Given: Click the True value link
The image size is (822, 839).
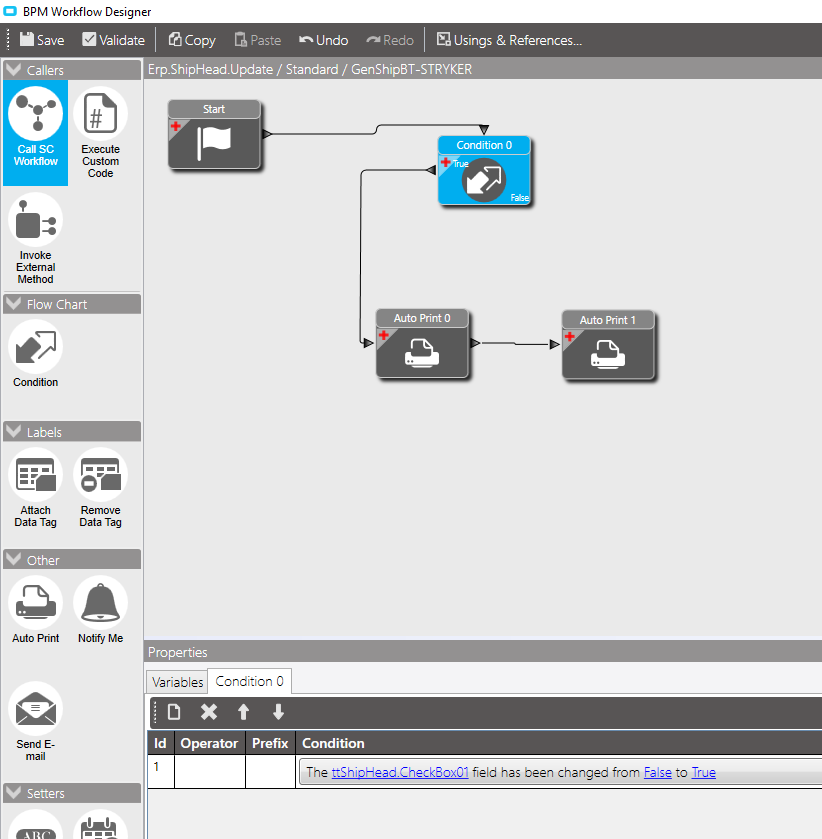Looking at the screenshot, I should pyautogui.click(x=703, y=772).
